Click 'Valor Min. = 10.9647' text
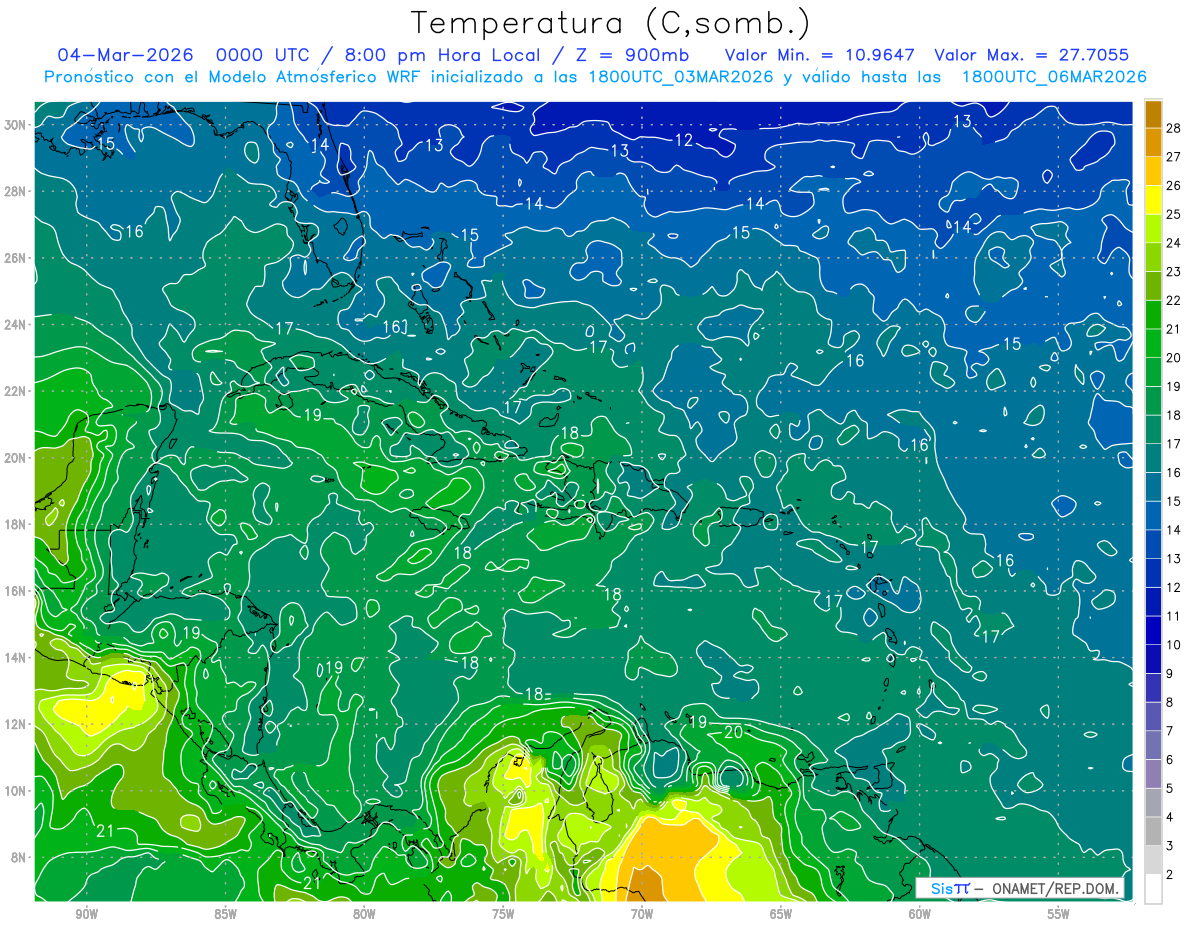 [x=819, y=55]
